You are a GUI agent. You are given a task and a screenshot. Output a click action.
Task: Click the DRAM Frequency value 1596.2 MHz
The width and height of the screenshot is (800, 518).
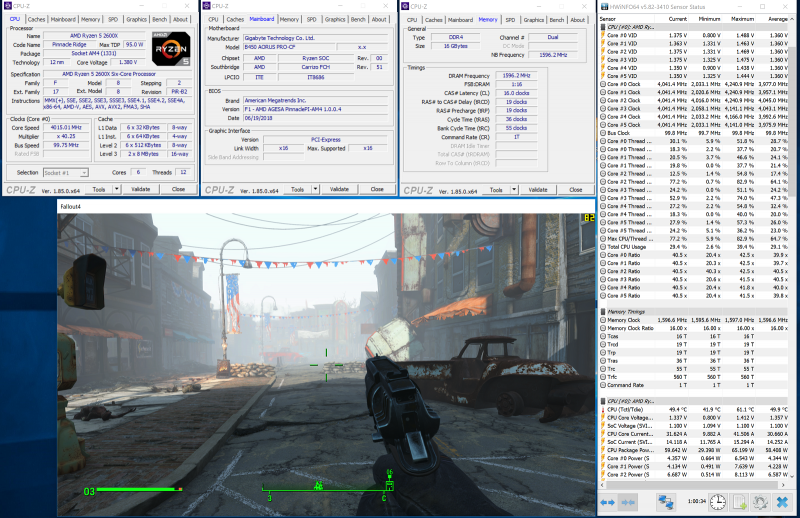(x=516, y=76)
